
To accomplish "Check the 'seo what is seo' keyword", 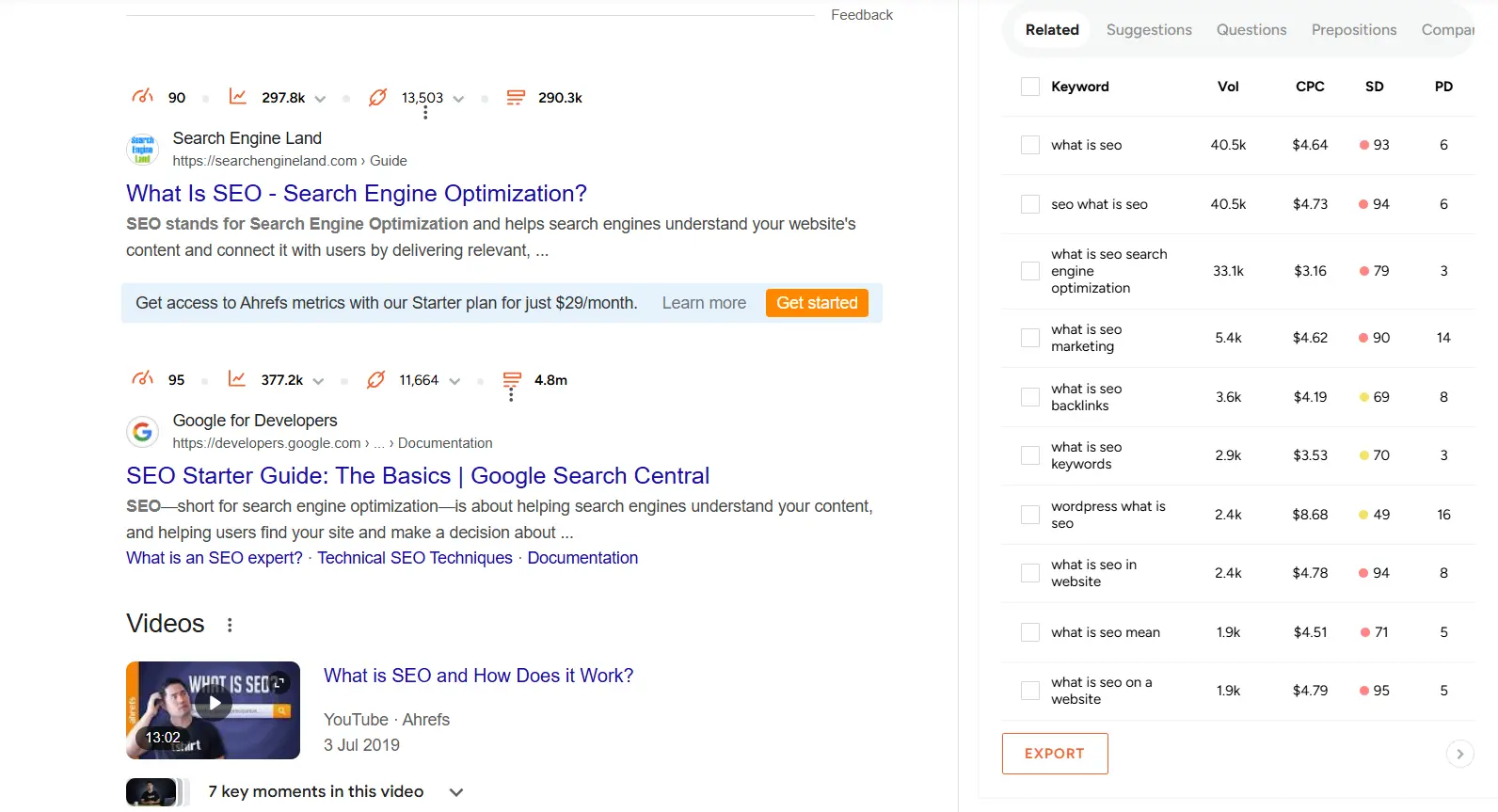I will click(x=1030, y=204).
